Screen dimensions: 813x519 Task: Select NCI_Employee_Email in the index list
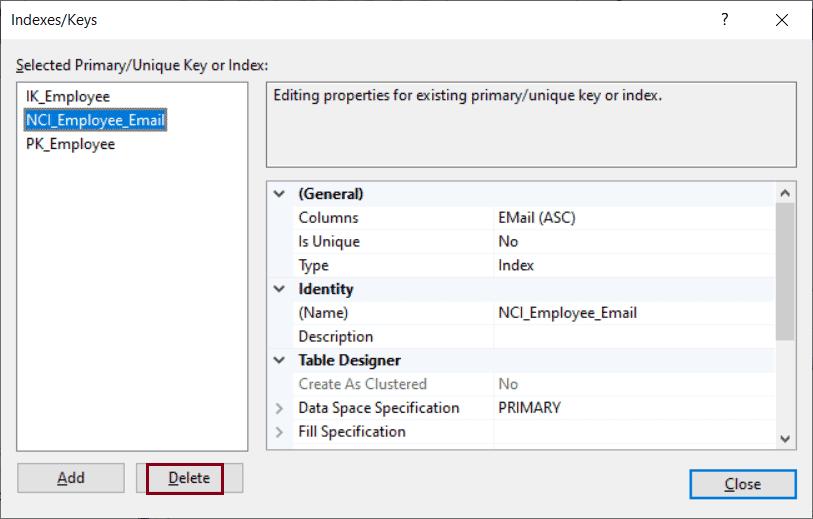pyautogui.click(x=95, y=120)
